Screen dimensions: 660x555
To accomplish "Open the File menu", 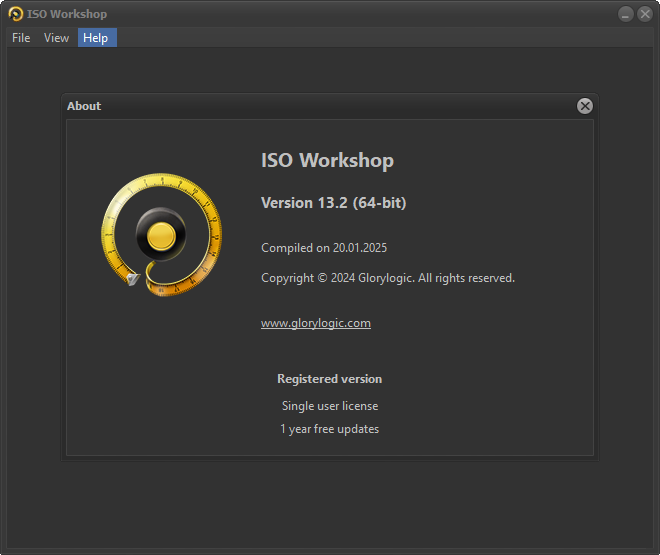I will (21, 38).
